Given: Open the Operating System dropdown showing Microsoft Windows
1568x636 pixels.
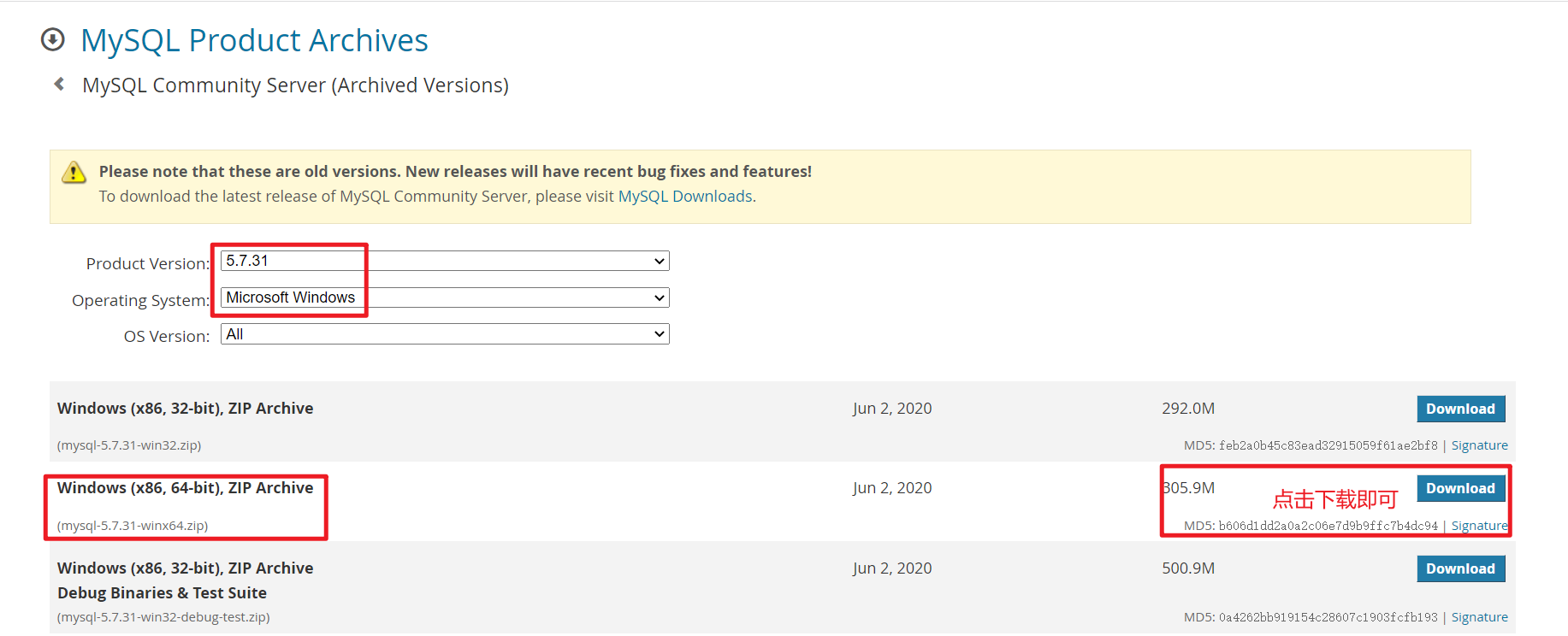Looking at the screenshot, I should coord(445,297).
